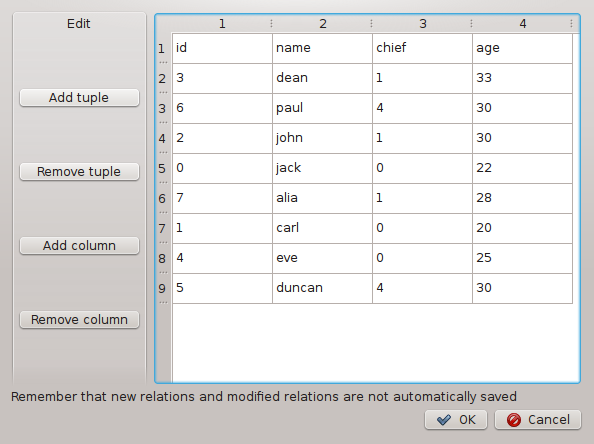Select the cell containing 'jack'
The height and width of the screenshot is (444, 594).
coord(322,169)
